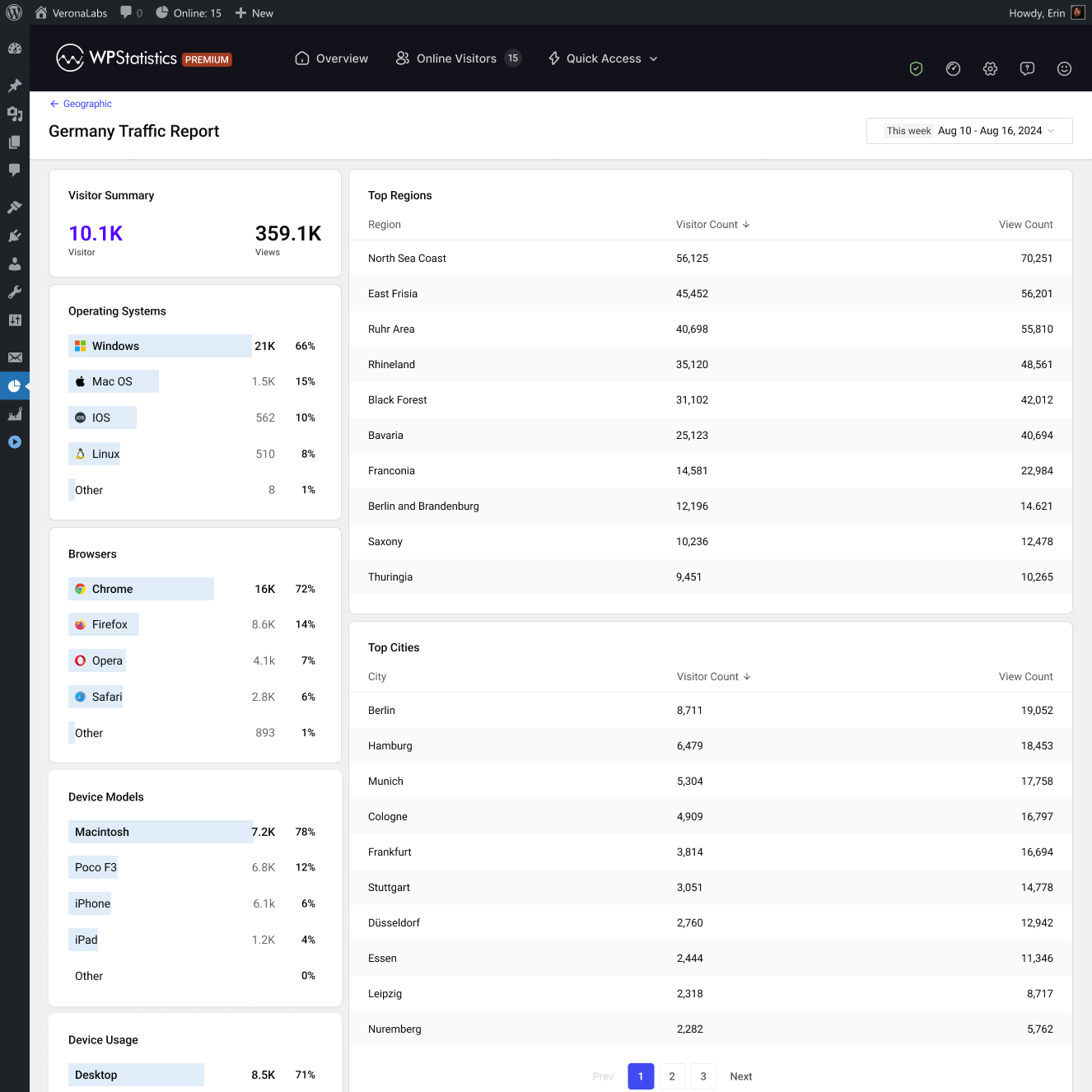Click Next in Top Cities pagination
Image resolution: width=1092 pixels, height=1092 pixels.
pyautogui.click(x=740, y=1076)
